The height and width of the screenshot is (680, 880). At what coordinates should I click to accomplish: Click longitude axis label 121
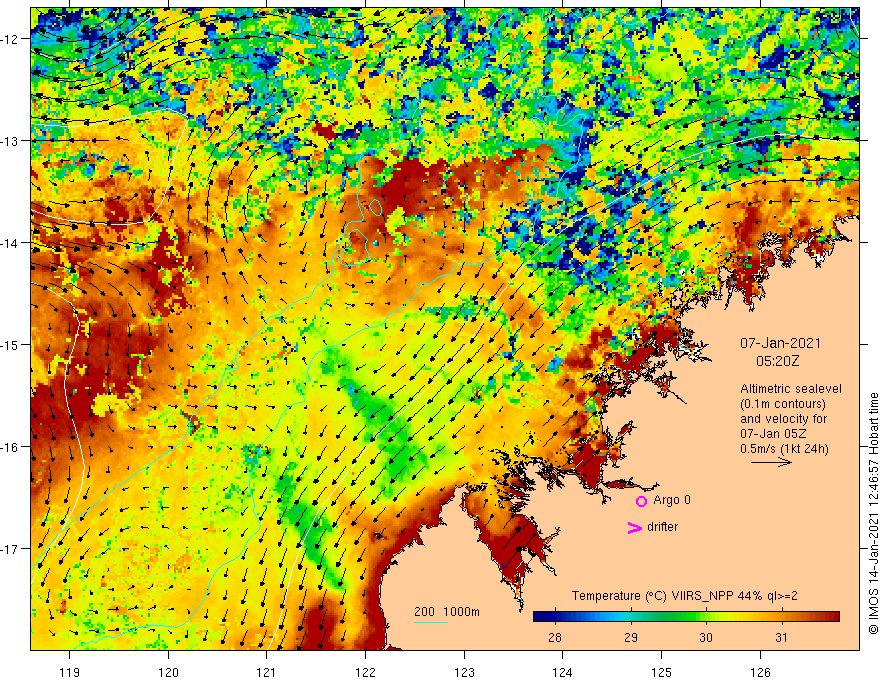click(267, 672)
